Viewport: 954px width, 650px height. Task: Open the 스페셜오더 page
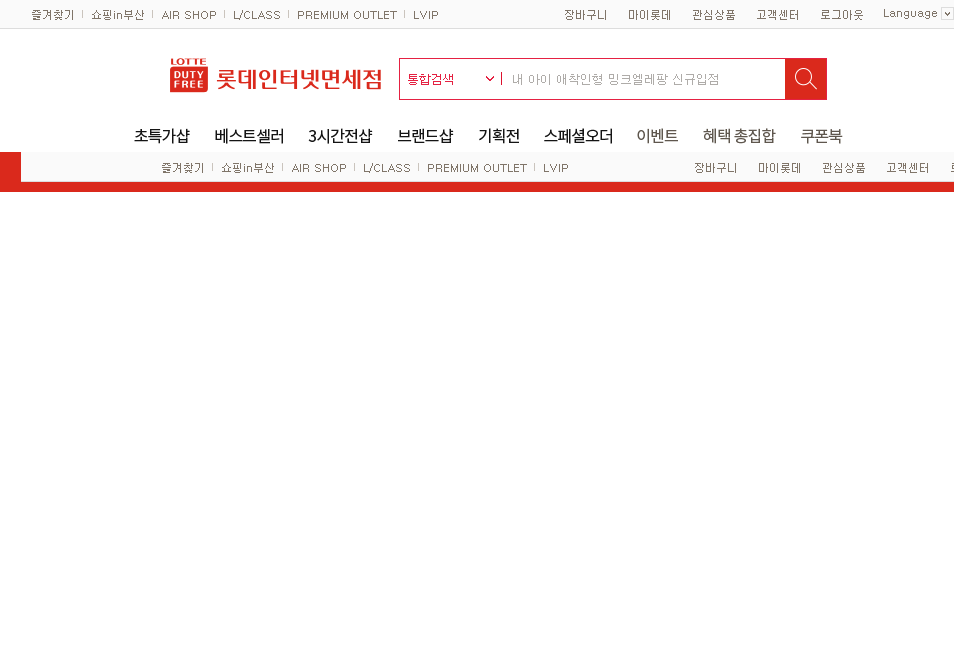[578, 136]
